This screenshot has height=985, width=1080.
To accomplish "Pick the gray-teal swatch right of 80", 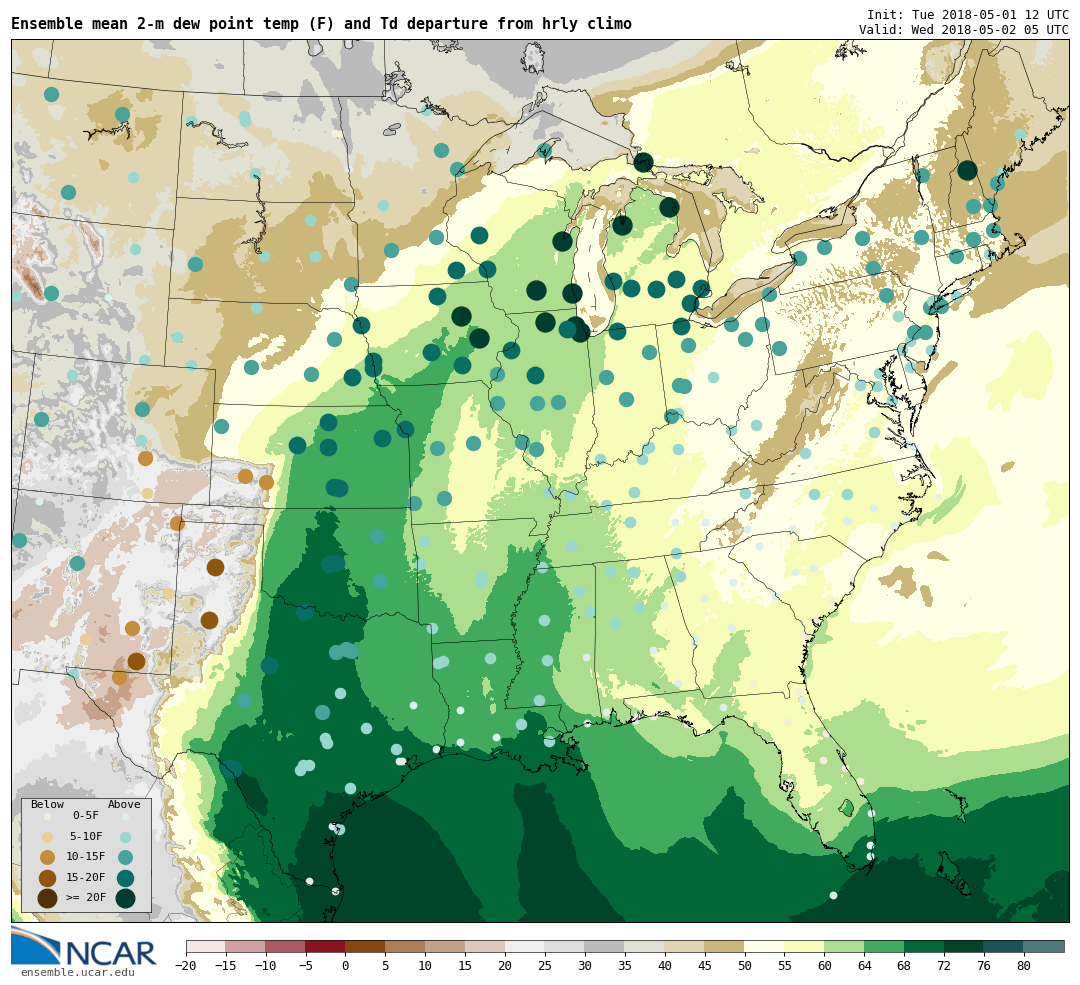I will tap(1044, 946).
